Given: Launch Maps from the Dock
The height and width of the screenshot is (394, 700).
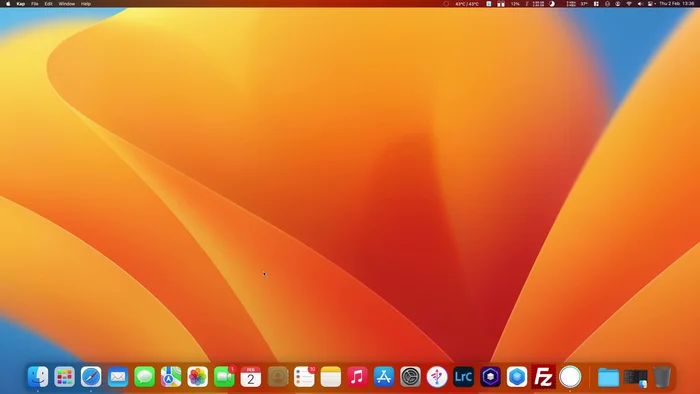Looking at the screenshot, I should (x=171, y=377).
